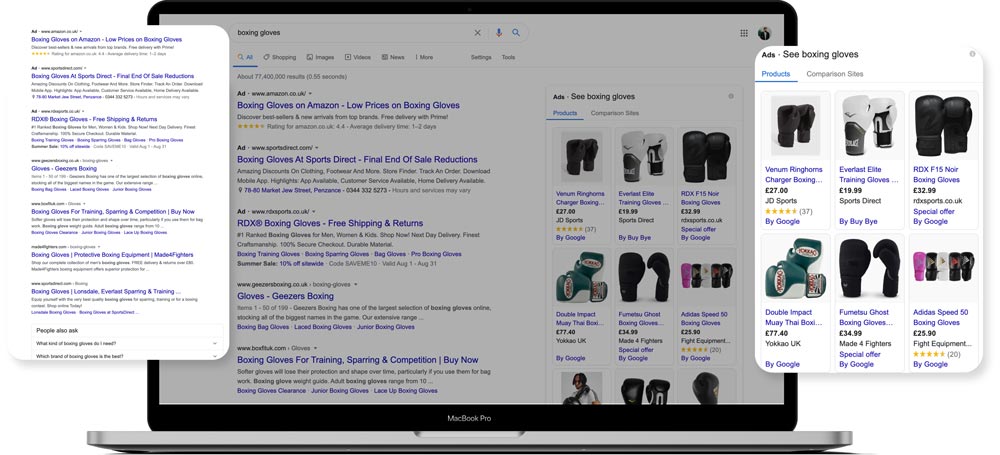
Task: Click 'About 77,400,000 results' text
Action: (x=291, y=77)
